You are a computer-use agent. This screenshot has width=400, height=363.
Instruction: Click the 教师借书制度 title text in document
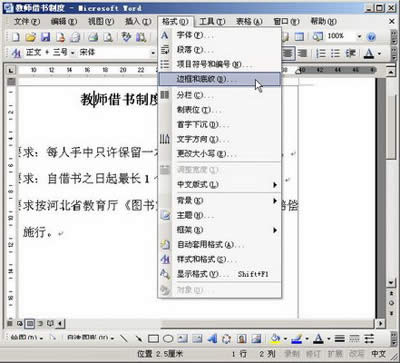tap(119, 99)
